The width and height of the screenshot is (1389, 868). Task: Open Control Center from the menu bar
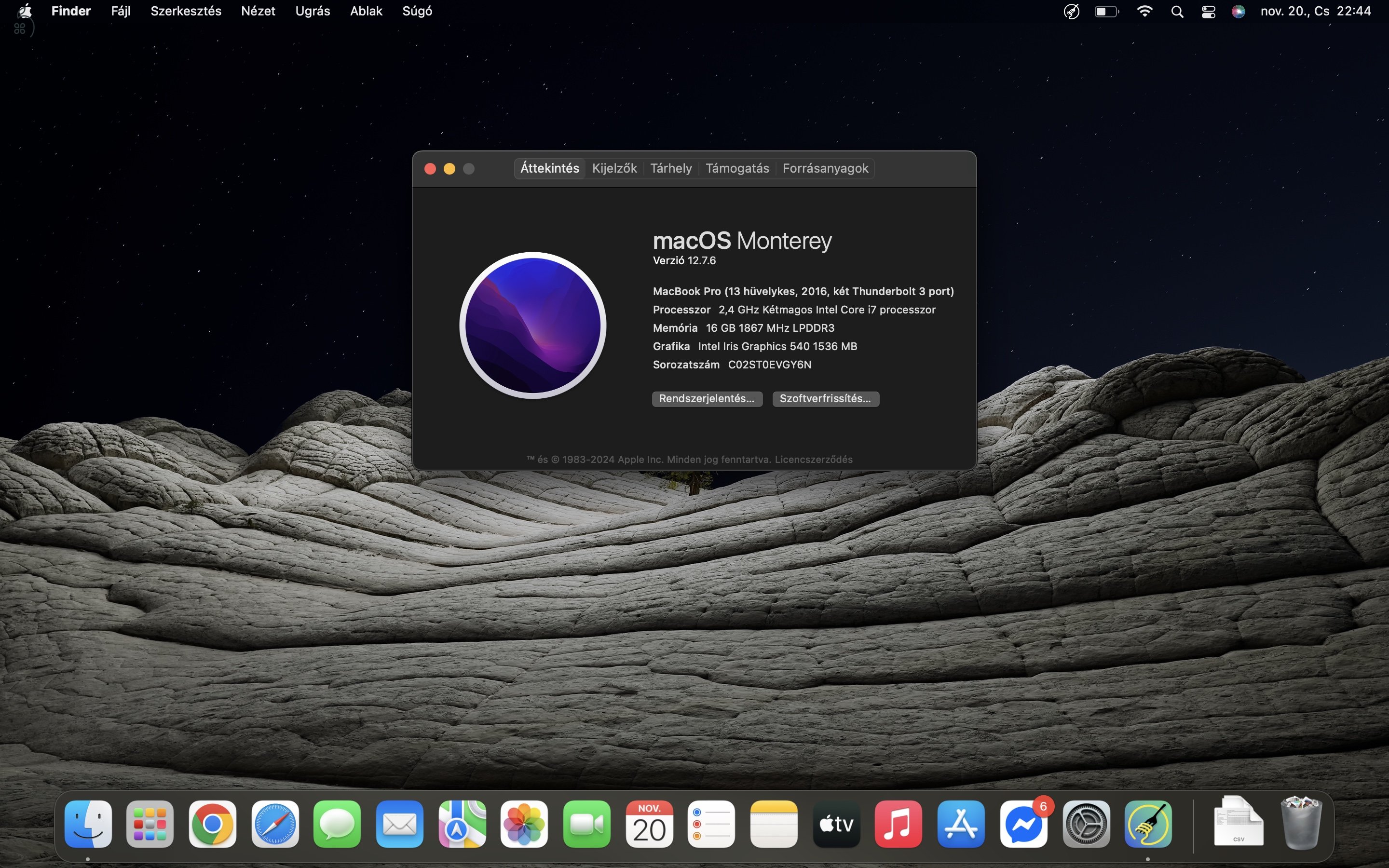[x=1208, y=11]
